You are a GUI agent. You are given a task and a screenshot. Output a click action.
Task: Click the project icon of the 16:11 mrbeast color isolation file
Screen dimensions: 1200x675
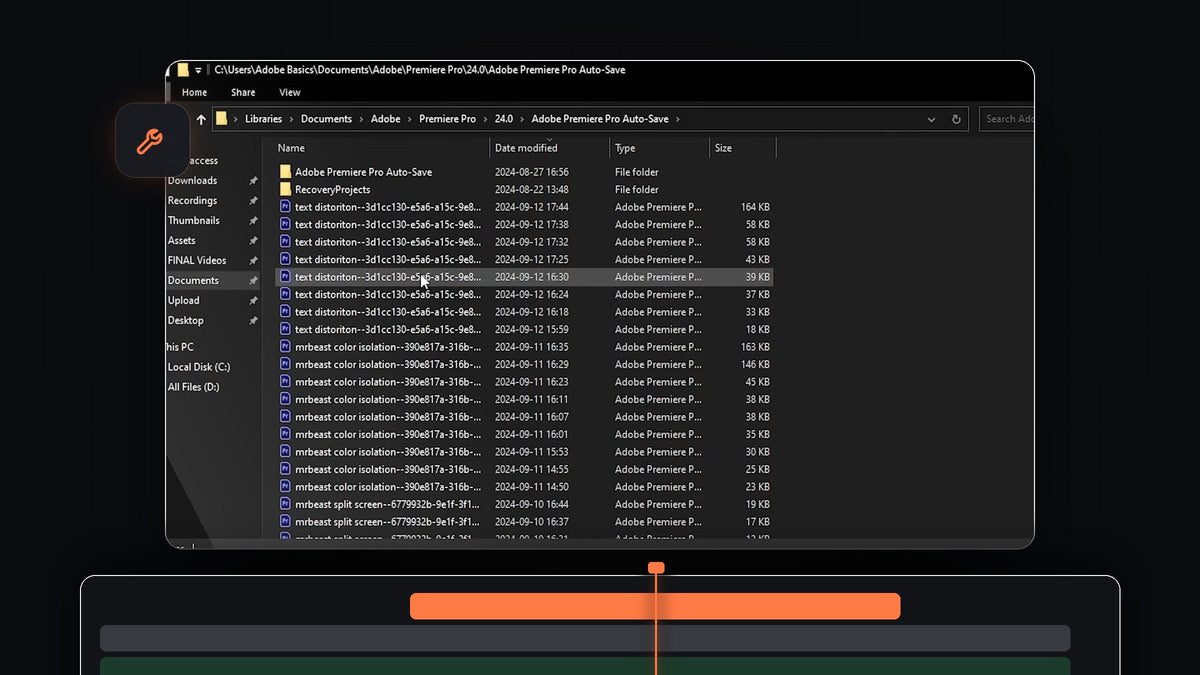(285, 399)
